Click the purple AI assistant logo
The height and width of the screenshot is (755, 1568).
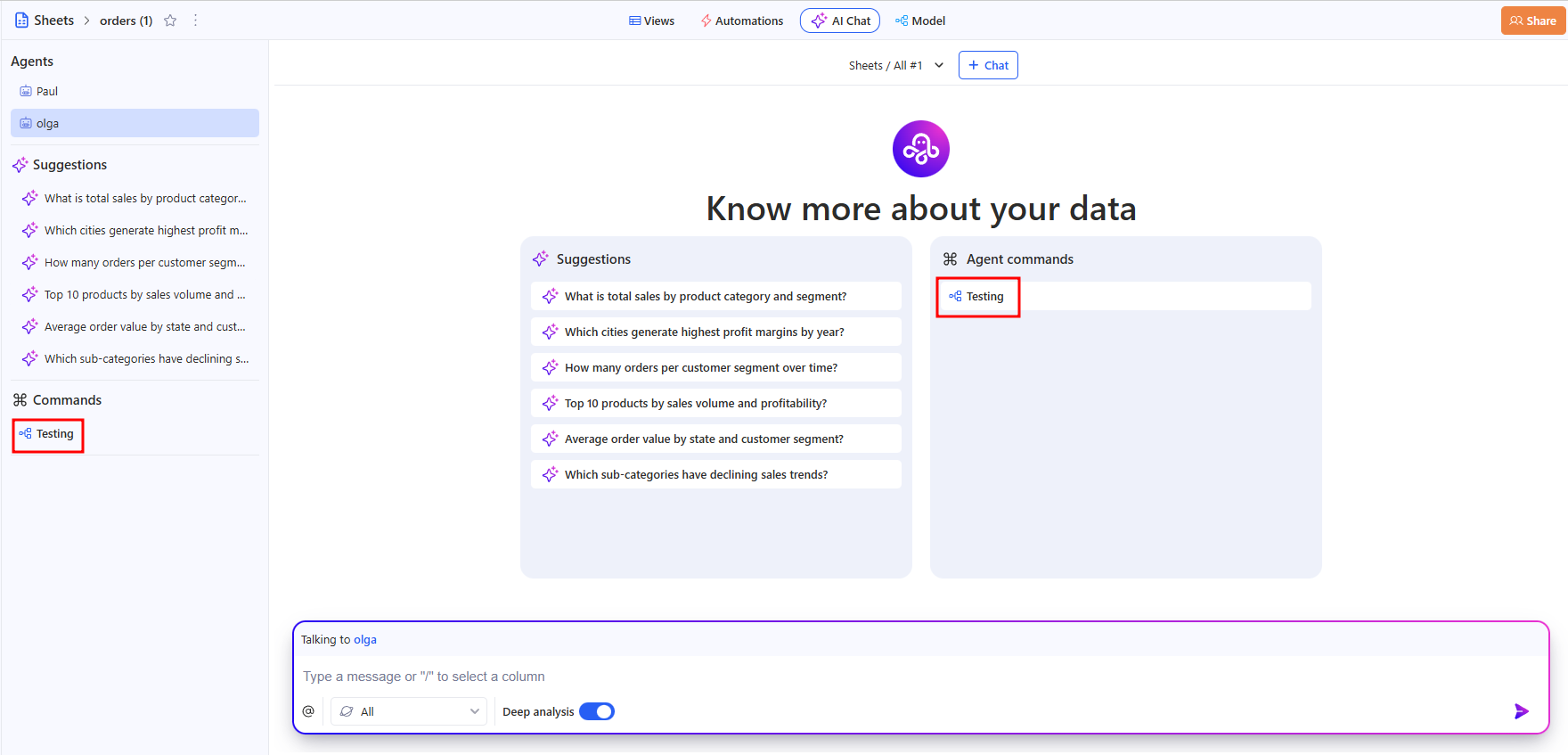coord(920,149)
